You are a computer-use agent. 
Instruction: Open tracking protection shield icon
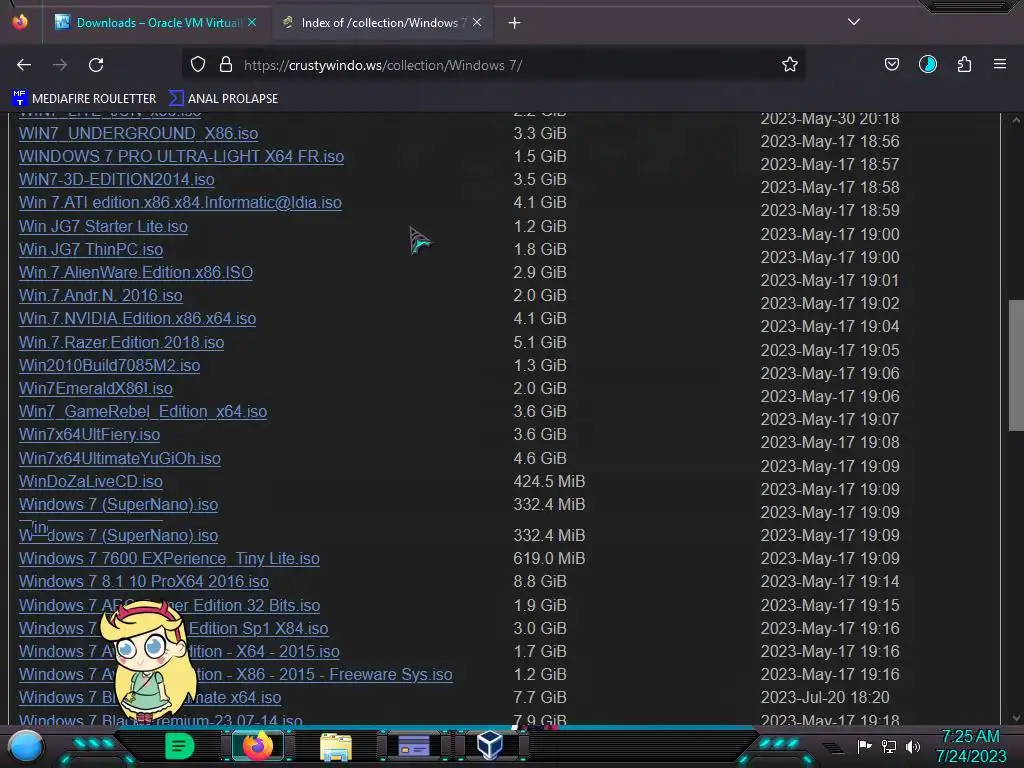tap(198, 65)
